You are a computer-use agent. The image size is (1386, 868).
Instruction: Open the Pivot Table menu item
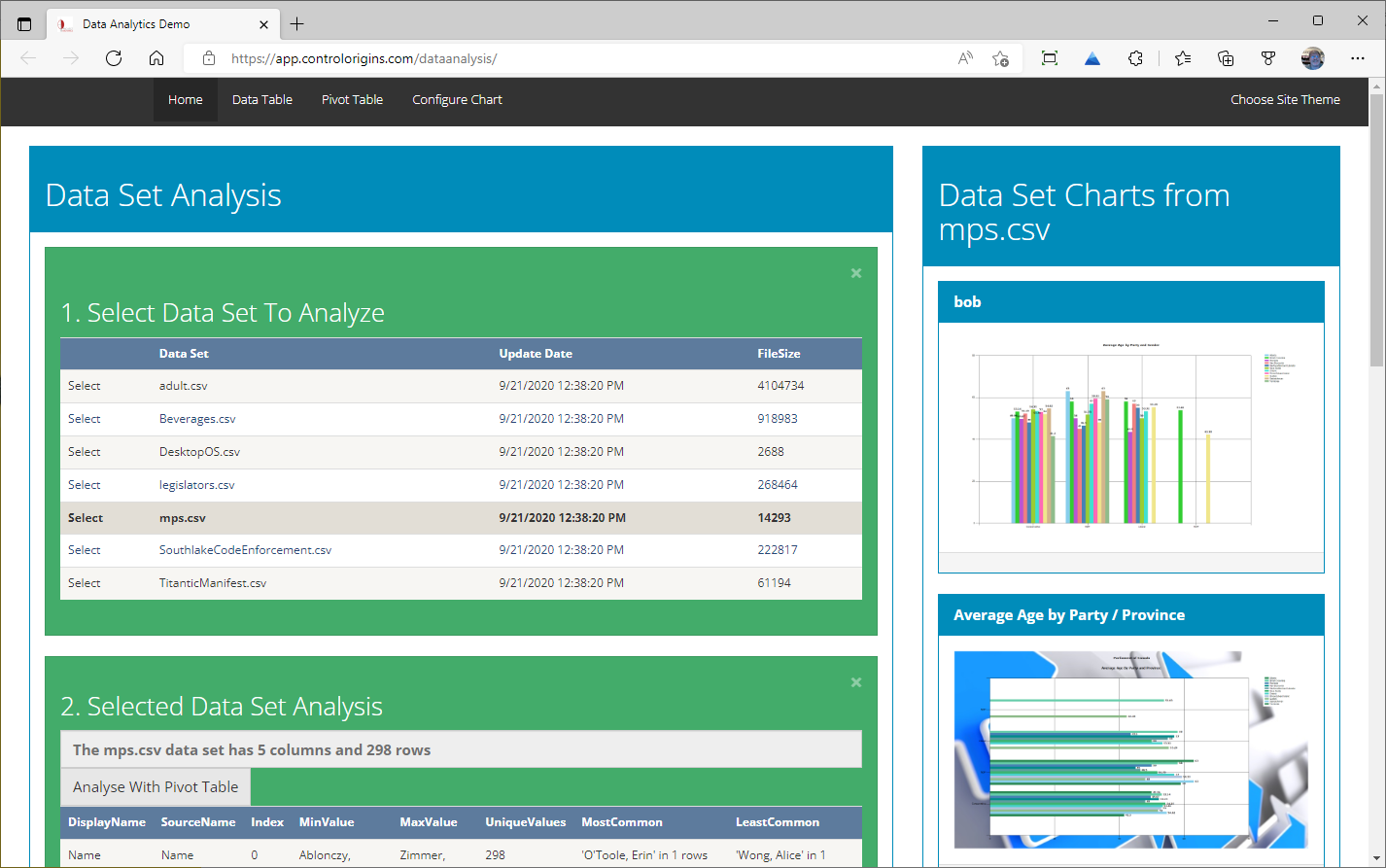[x=352, y=99]
